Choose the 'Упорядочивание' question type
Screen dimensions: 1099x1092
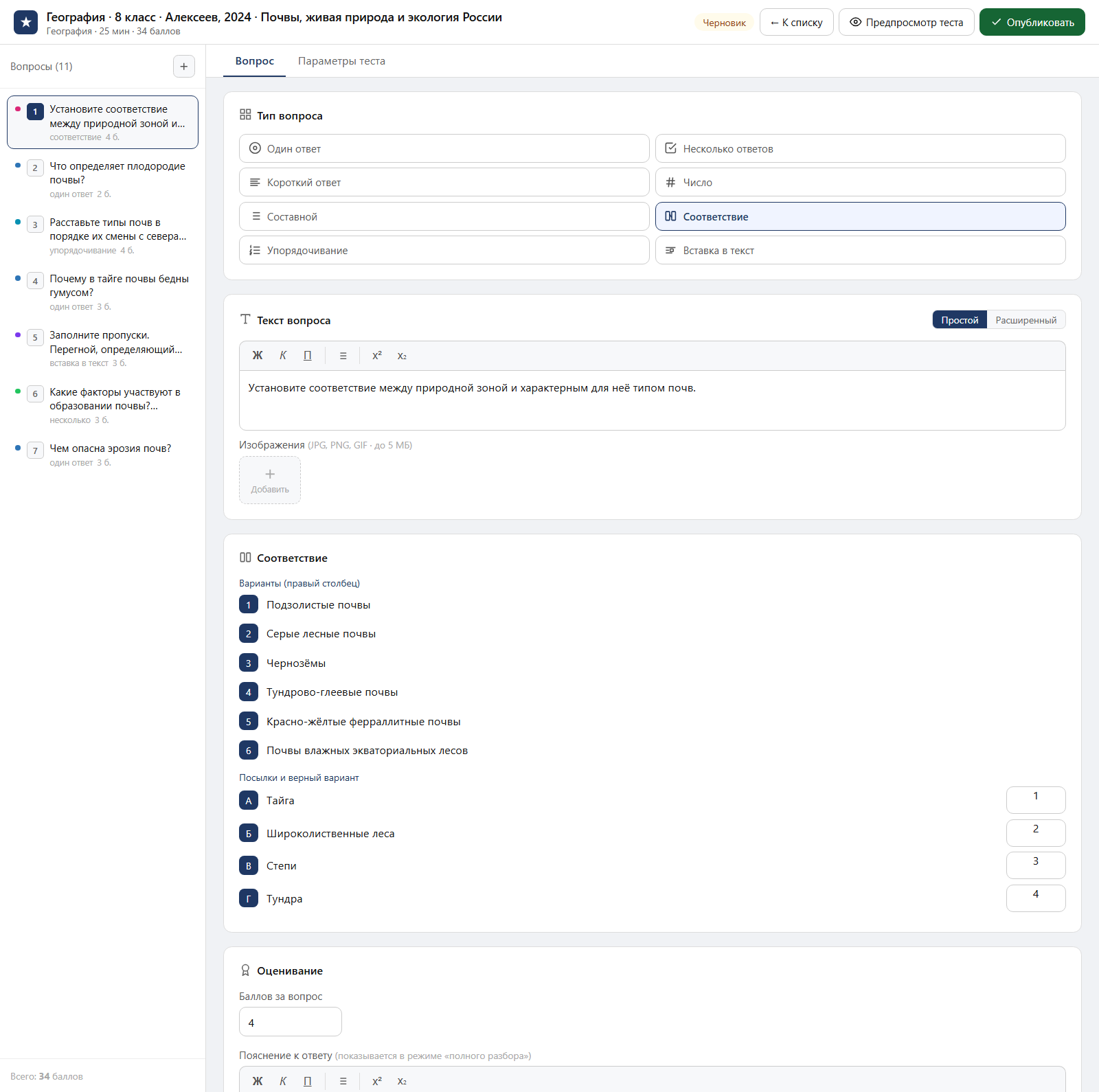click(444, 250)
